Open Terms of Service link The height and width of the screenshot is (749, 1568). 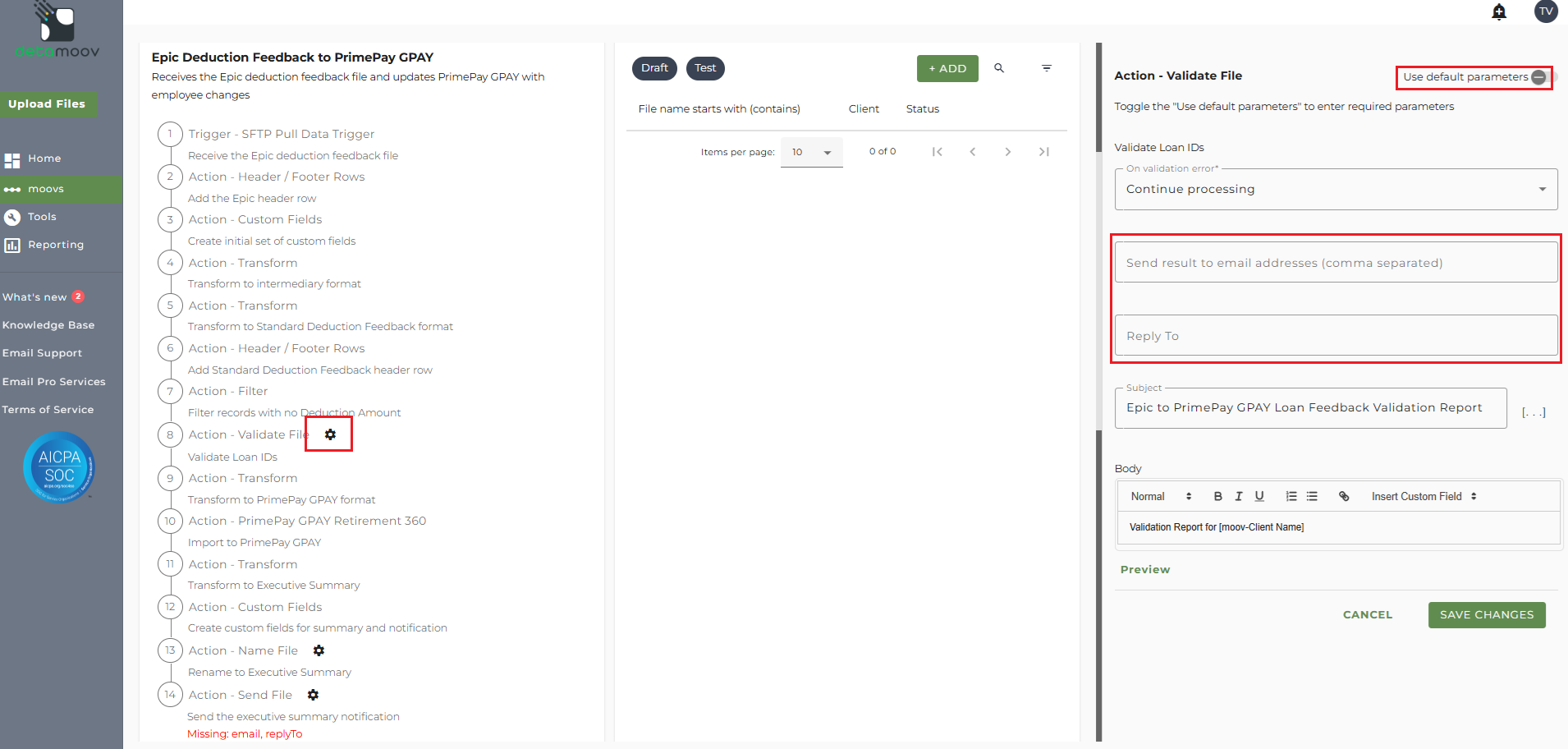(x=48, y=410)
